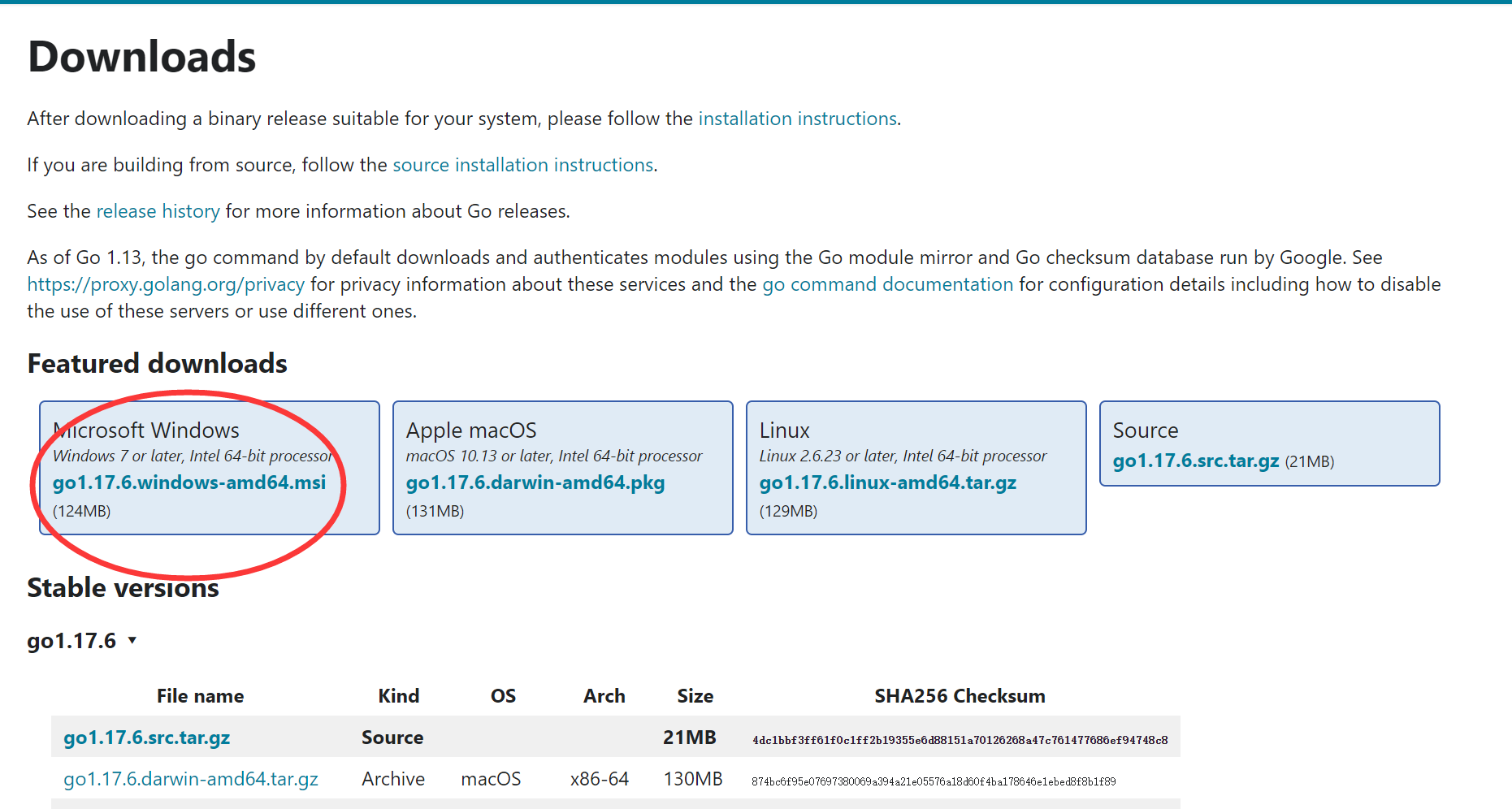Viewport: 1512px width, 809px height.
Task: Download go1.17.6.windows-amd64.msi installer
Action: [189, 482]
